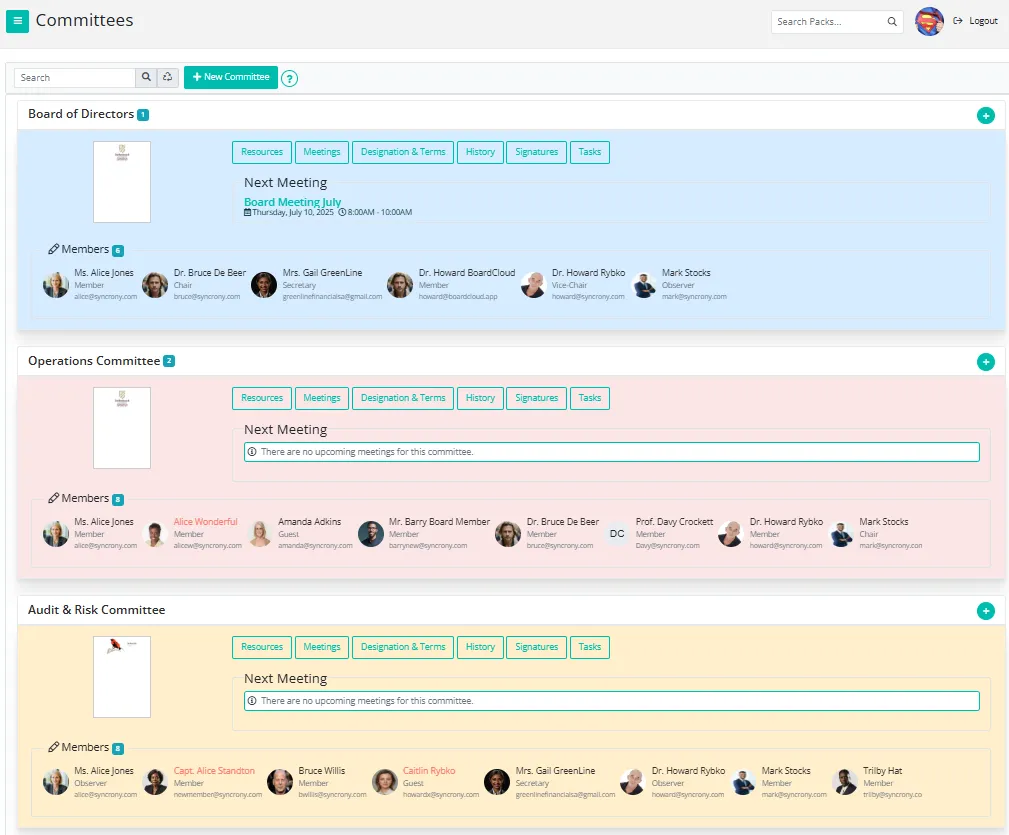
Task: Click the New Committee button
Action: click(x=231, y=77)
